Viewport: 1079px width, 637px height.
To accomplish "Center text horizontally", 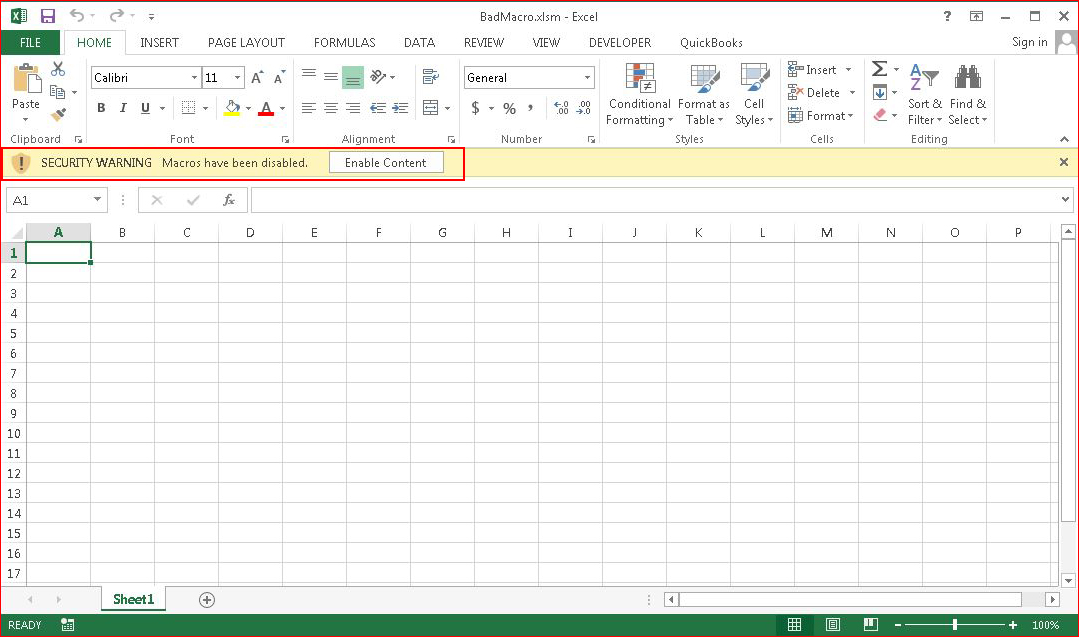I will (331, 108).
